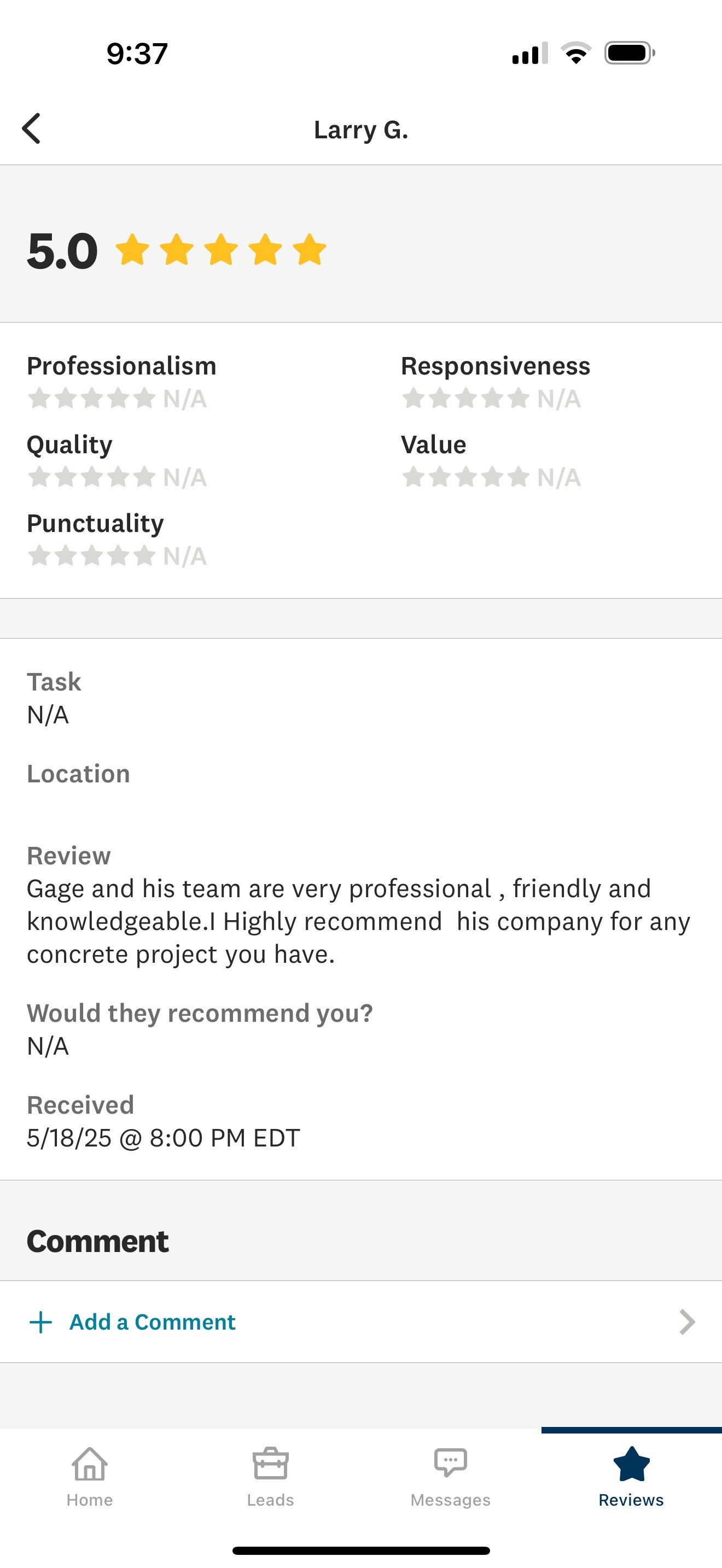Tap the plus icon beside Add a Comment
This screenshot has height=1568, width=722.
coord(41,1322)
